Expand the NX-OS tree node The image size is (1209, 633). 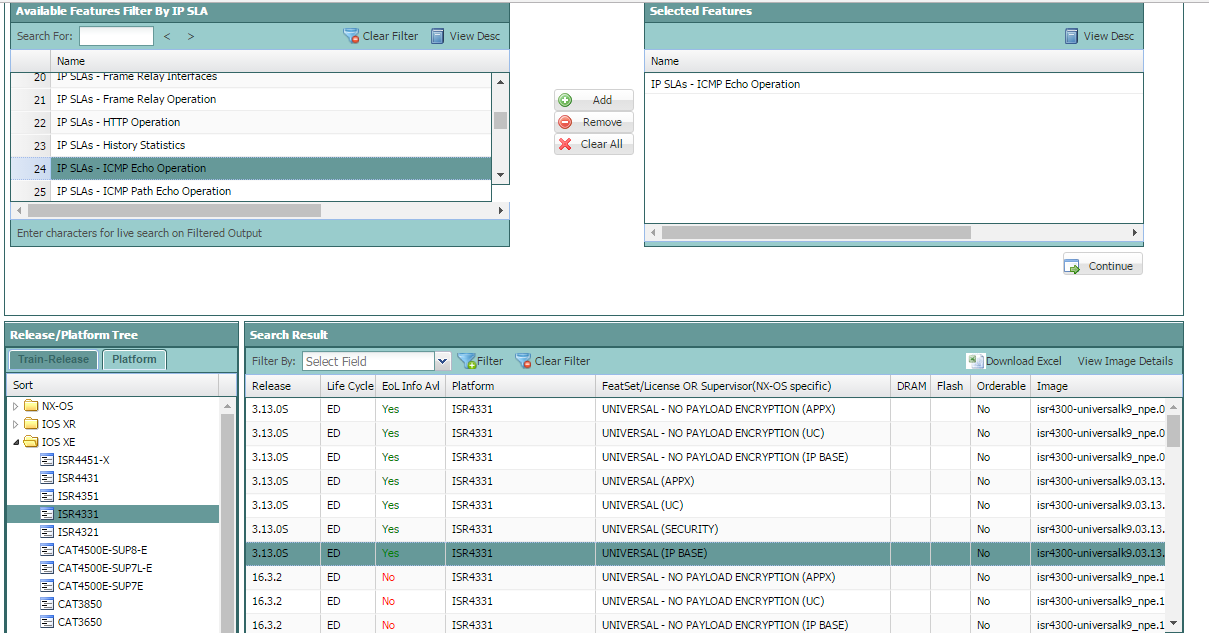pyautogui.click(x=15, y=406)
